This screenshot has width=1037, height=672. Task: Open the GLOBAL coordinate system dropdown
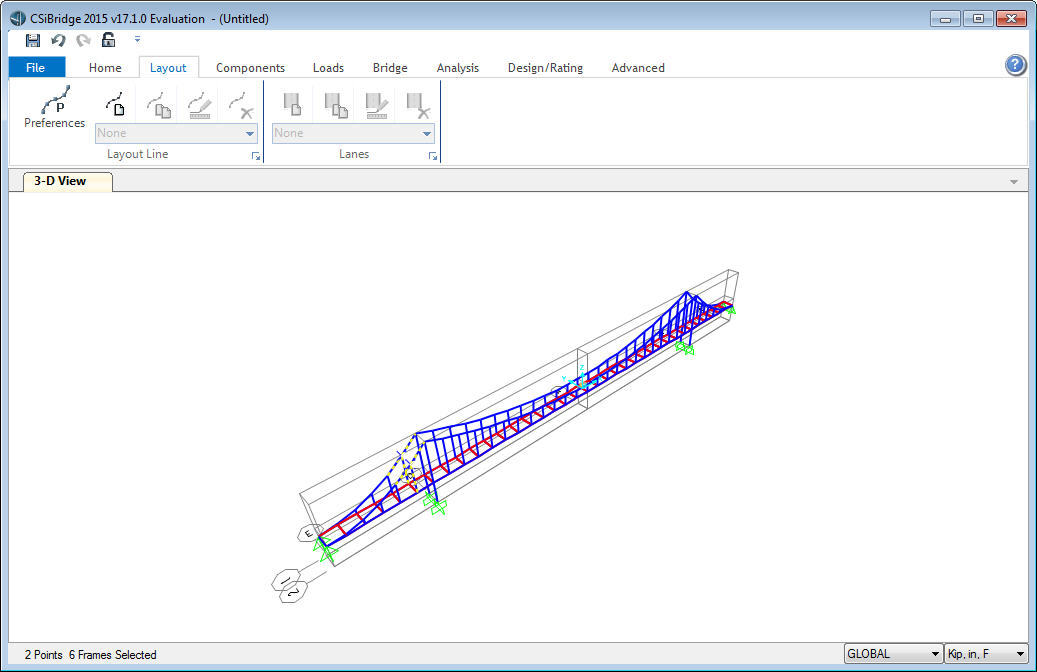pos(893,653)
